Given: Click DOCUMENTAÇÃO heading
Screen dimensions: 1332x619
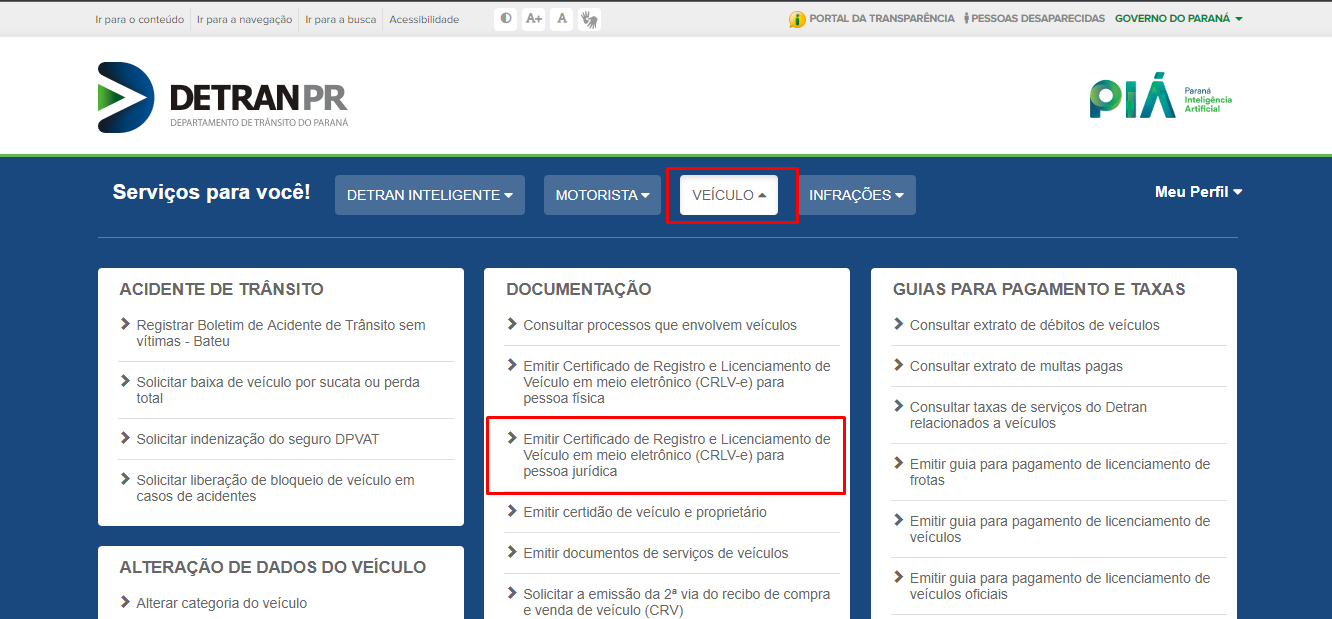Looking at the screenshot, I should click(579, 289).
